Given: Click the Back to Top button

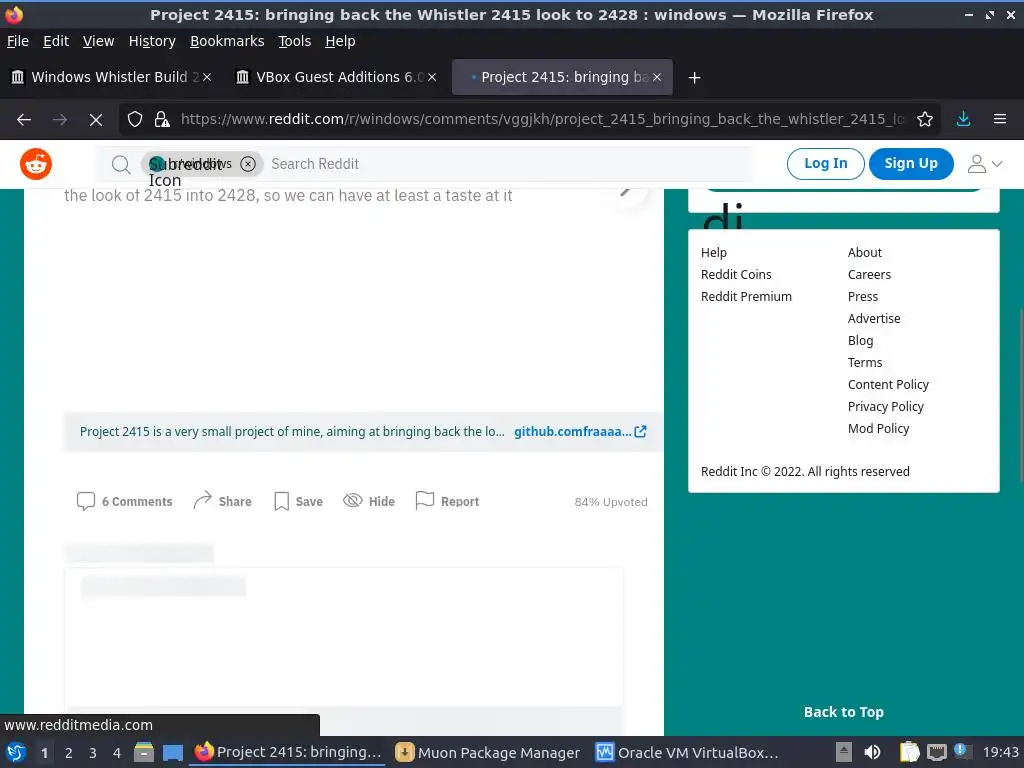Looking at the screenshot, I should click(844, 712).
